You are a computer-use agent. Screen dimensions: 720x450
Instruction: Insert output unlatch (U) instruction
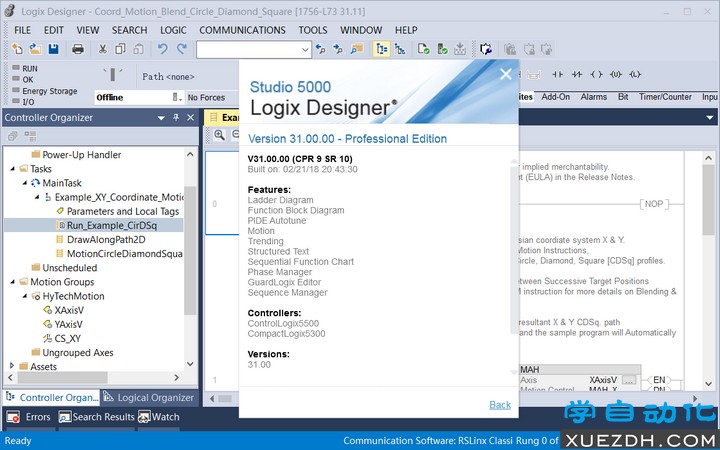[x=616, y=74]
